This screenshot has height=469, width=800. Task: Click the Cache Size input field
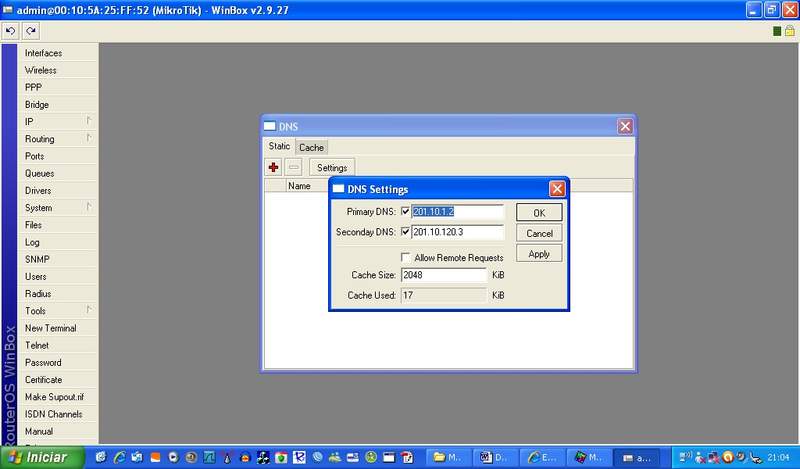(444, 275)
